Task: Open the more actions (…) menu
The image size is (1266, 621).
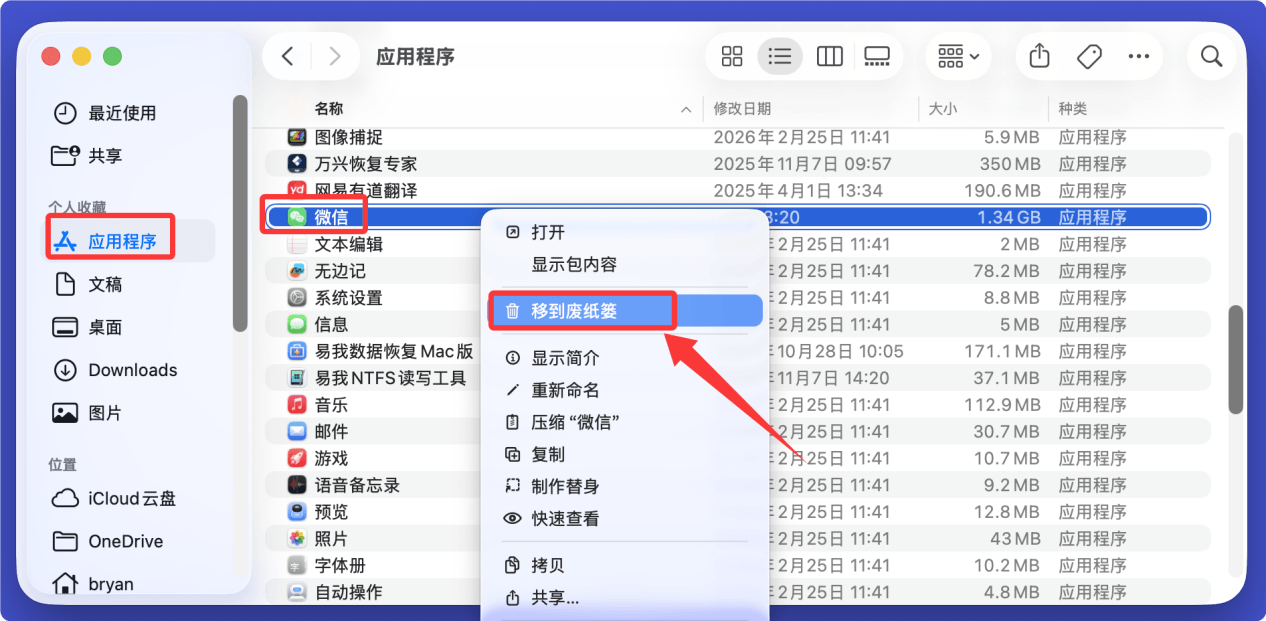Action: coord(1138,56)
